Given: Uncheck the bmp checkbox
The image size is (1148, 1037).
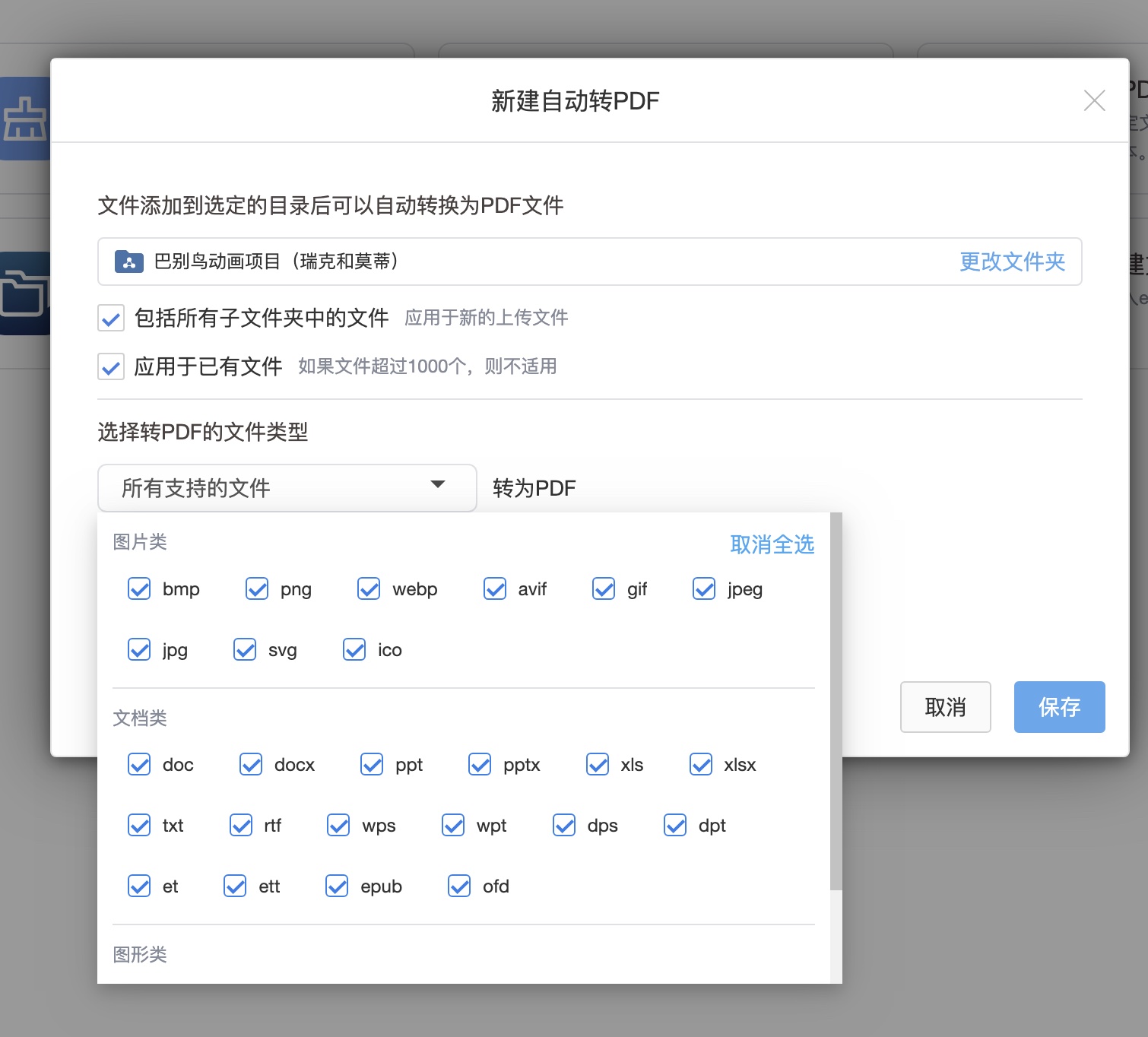Looking at the screenshot, I should [x=139, y=589].
